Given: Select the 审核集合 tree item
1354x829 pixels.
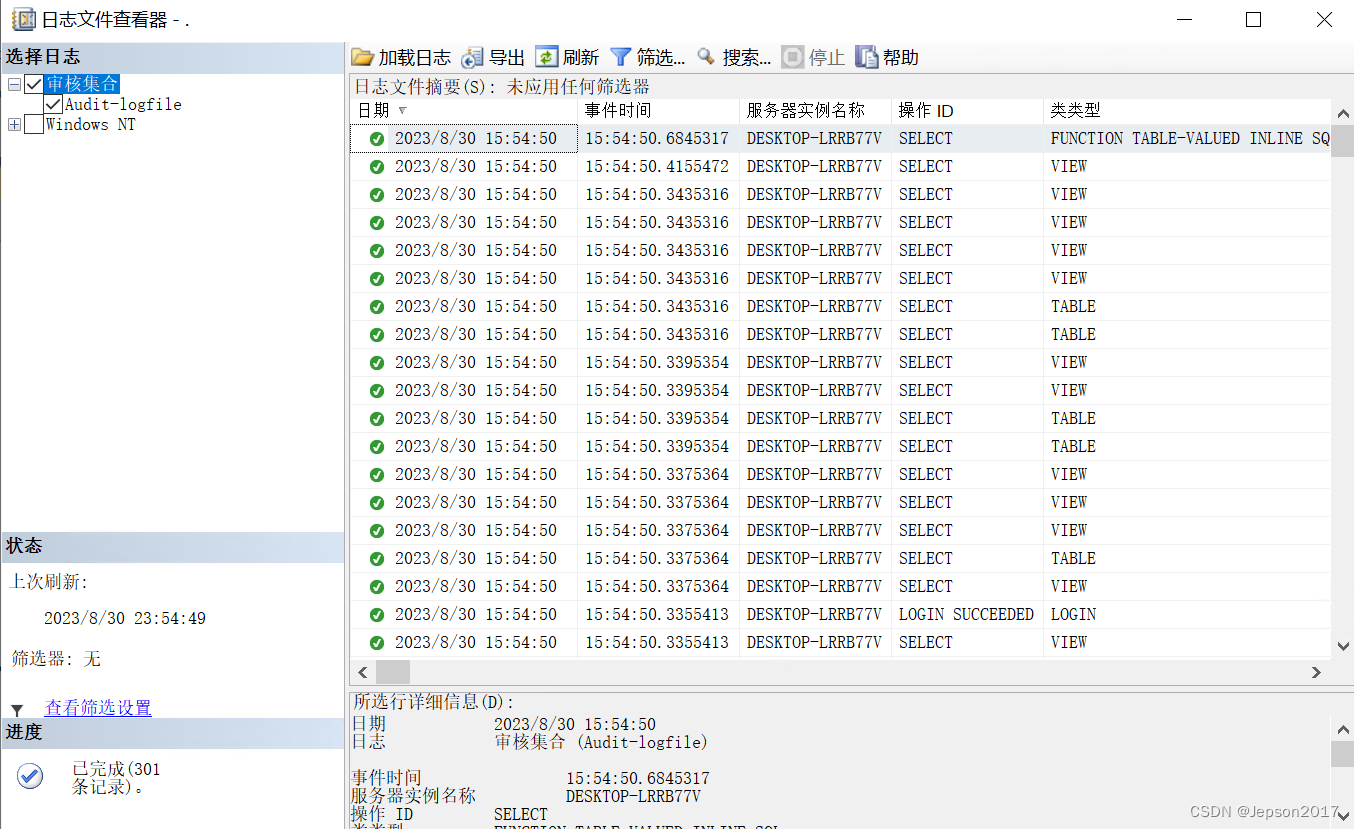Looking at the screenshot, I should (82, 85).
